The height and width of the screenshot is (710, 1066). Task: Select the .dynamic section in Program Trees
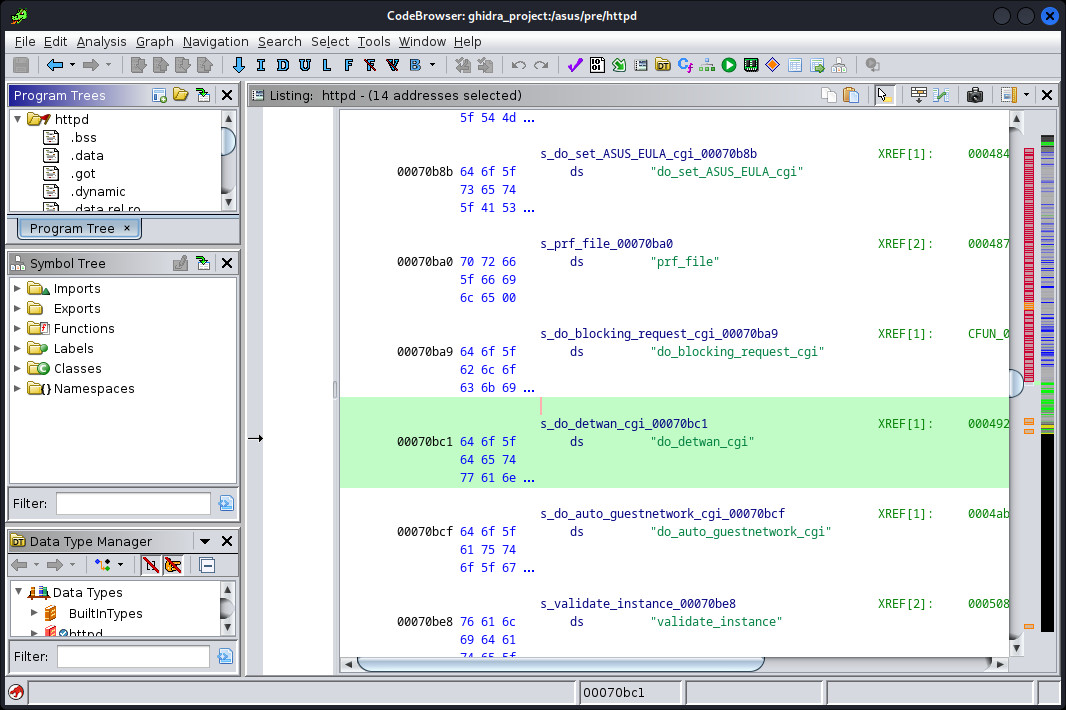pos(98,192)
